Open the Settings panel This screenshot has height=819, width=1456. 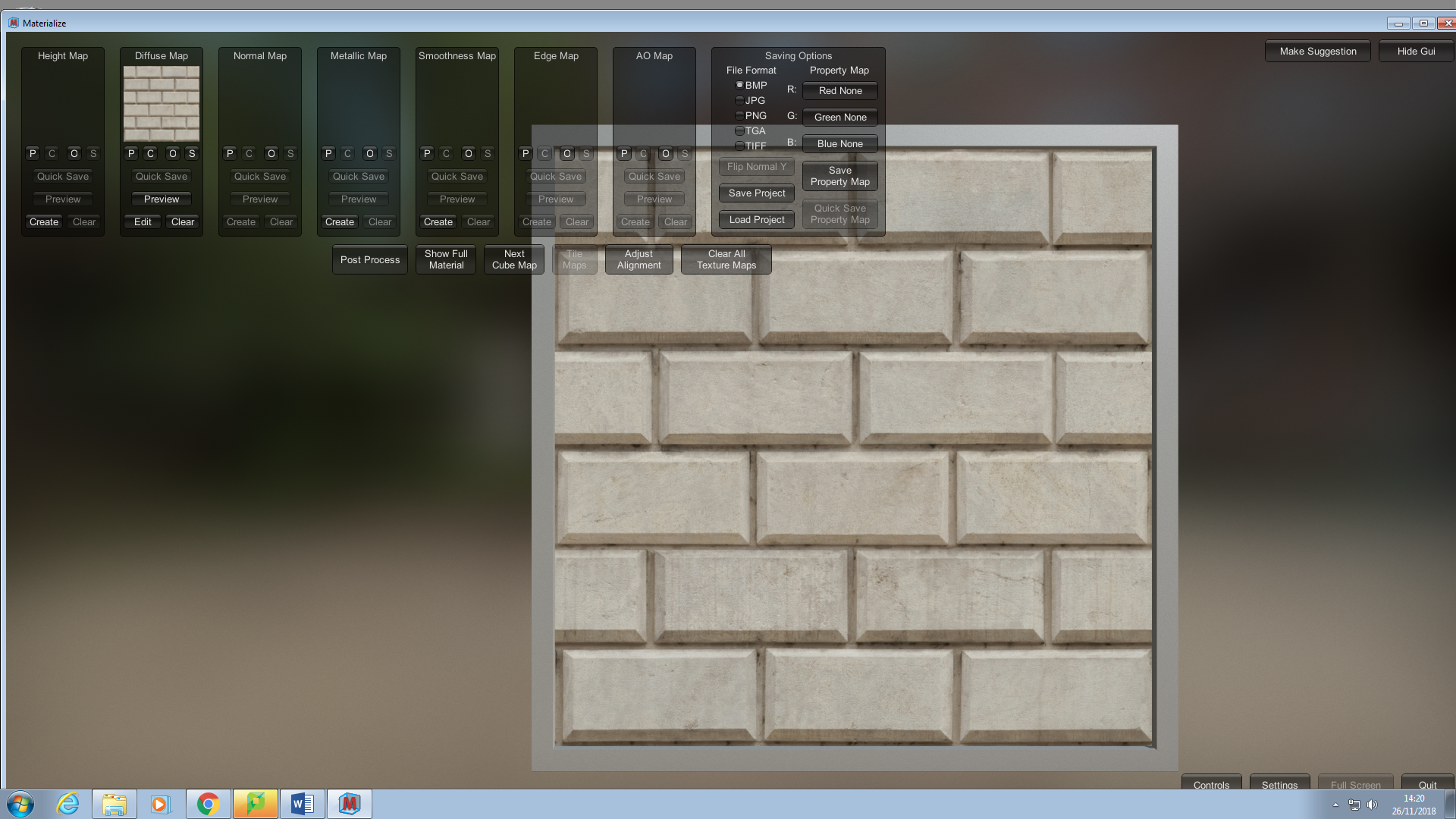point(1279,784)
